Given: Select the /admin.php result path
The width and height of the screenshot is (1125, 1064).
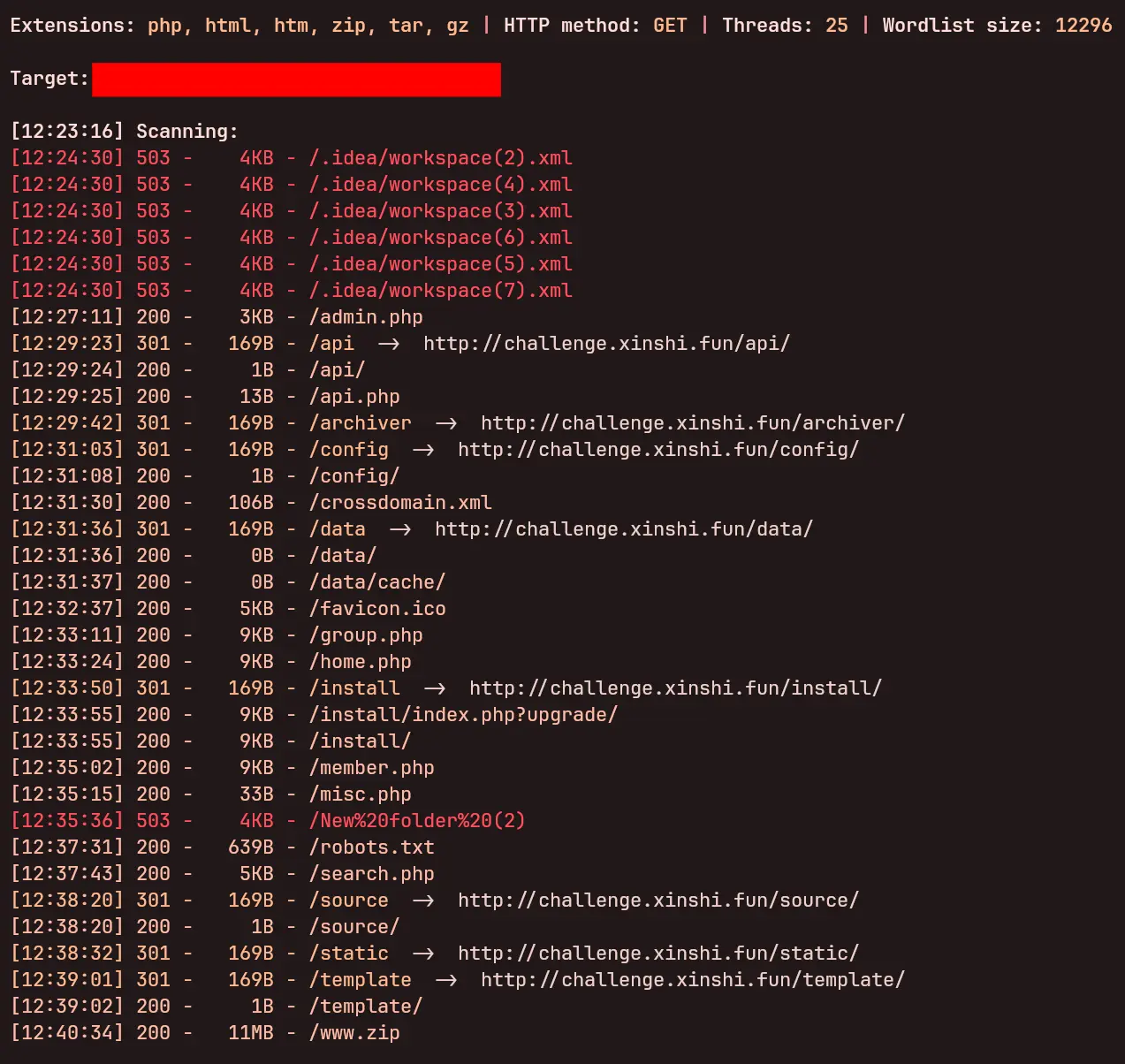Looking at the screenshot, I should click(x=366, y=317).
